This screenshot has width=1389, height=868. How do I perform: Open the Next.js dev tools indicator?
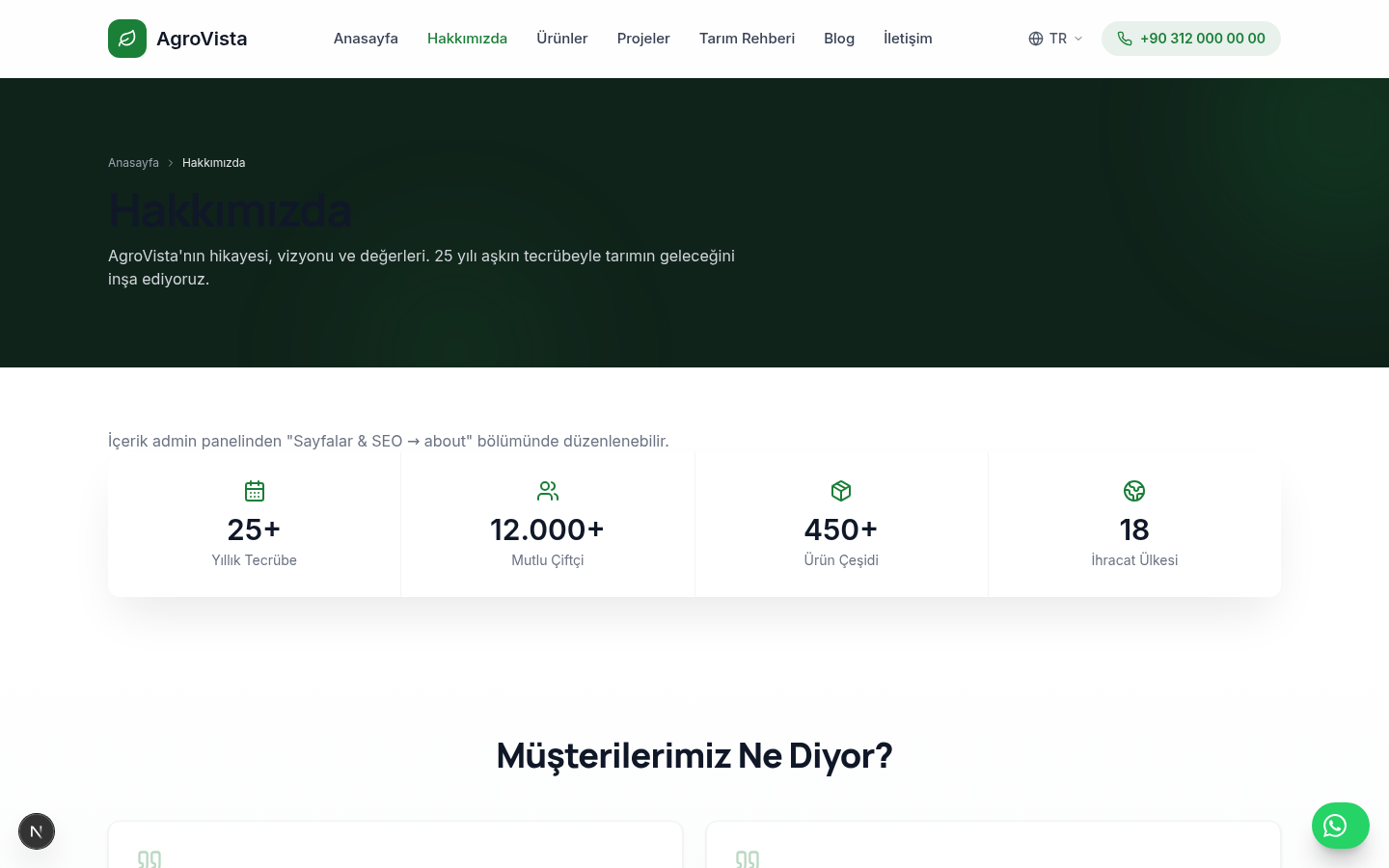[37, 831]
